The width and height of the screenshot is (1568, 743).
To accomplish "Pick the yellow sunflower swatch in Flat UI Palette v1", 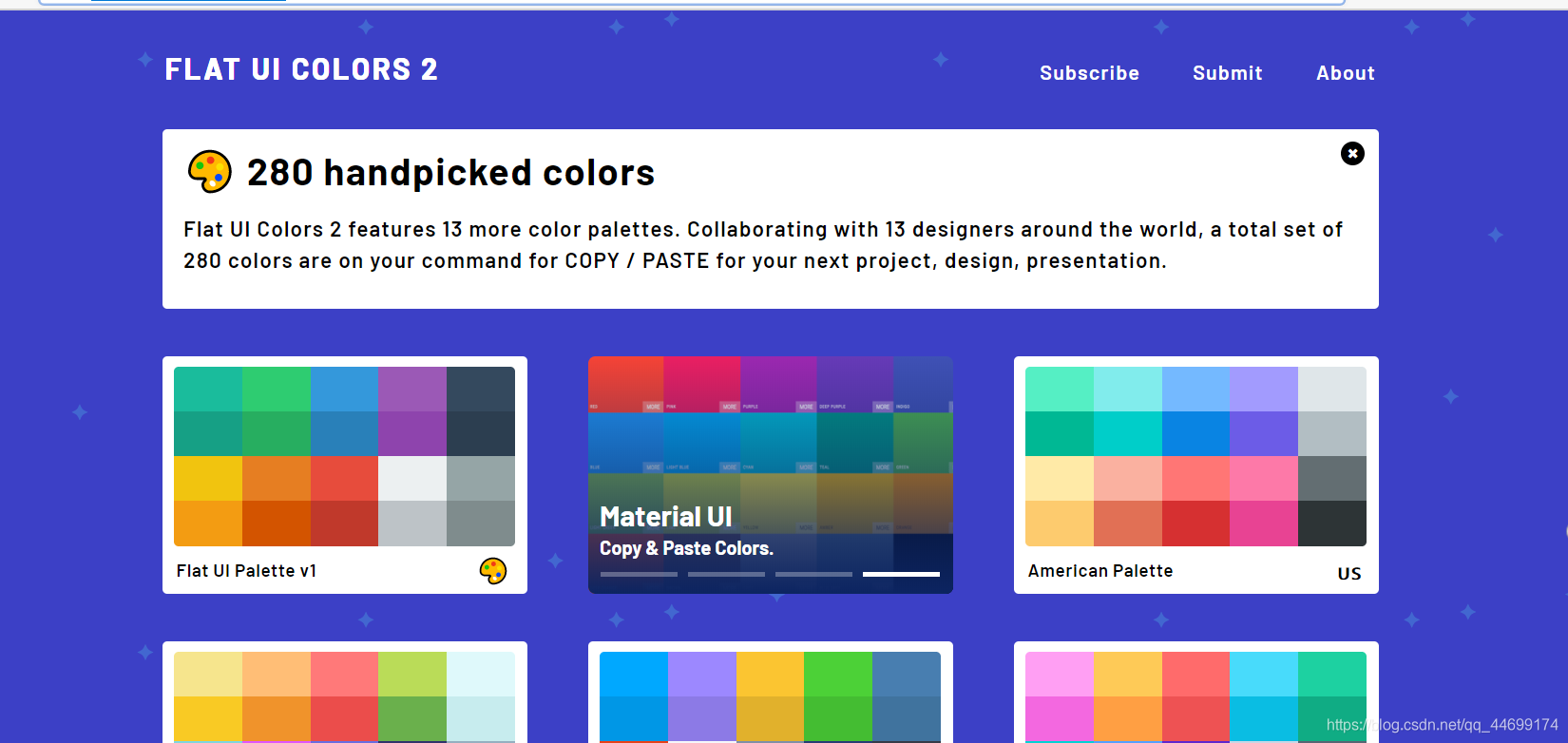I will [x=208, y=478].
